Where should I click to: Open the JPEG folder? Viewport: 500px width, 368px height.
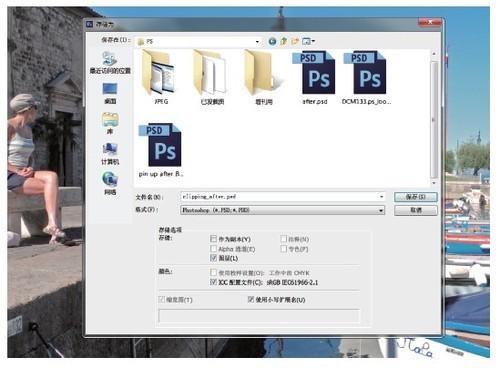click(x=161, y=77)
